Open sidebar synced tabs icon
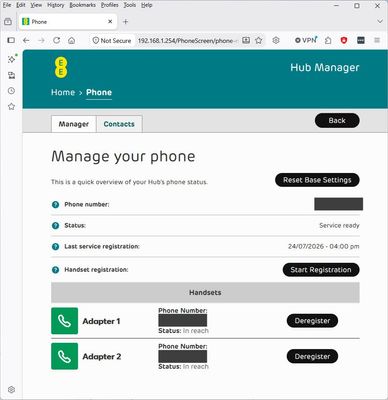The width and height of the screenshot is (388, 400). (x=11, y=75)
